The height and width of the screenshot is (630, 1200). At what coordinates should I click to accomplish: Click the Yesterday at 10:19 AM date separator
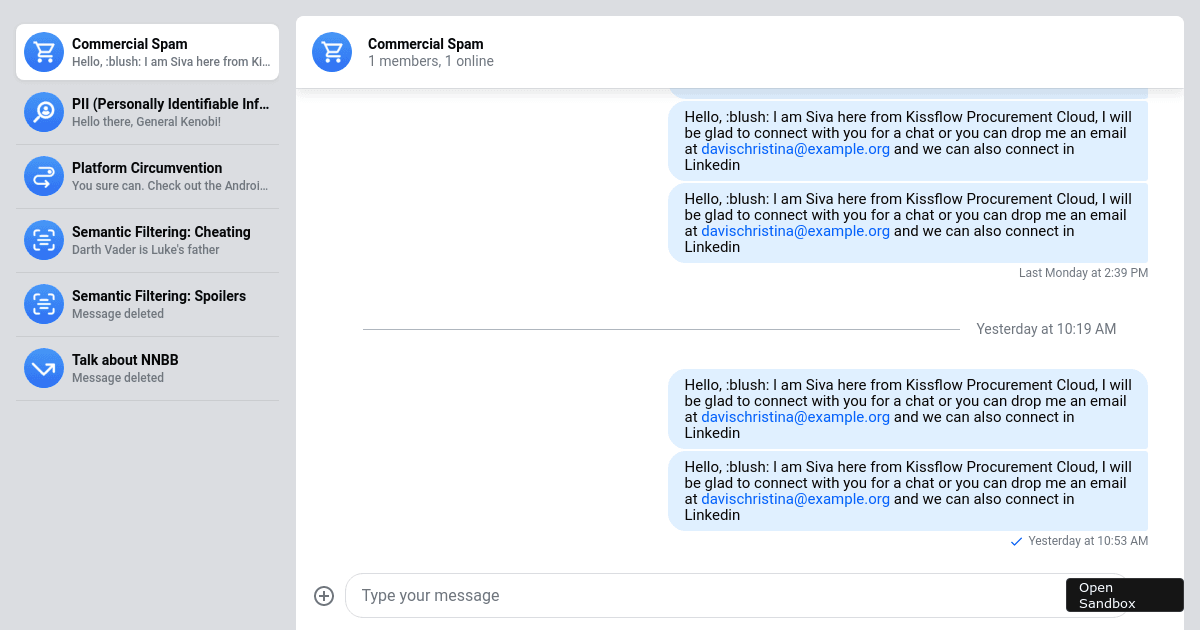click(x=1046, y=329)
